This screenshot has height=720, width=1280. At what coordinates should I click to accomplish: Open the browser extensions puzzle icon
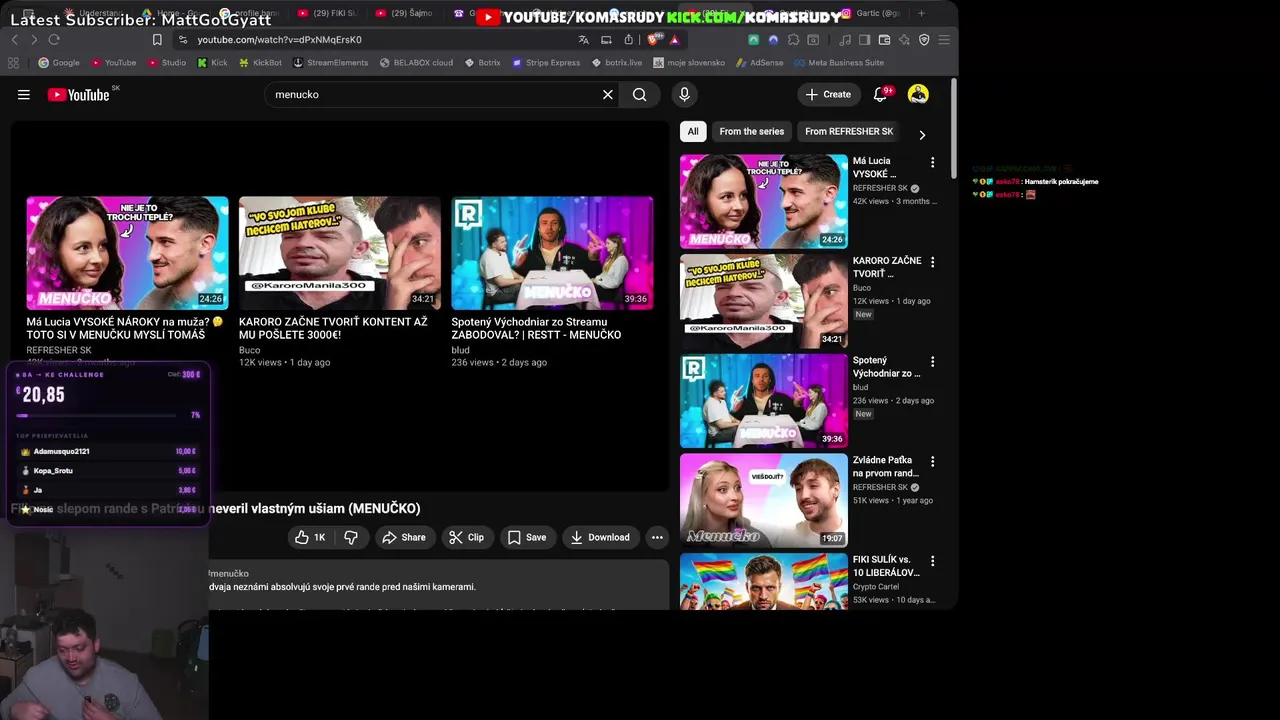pos(793,40)
